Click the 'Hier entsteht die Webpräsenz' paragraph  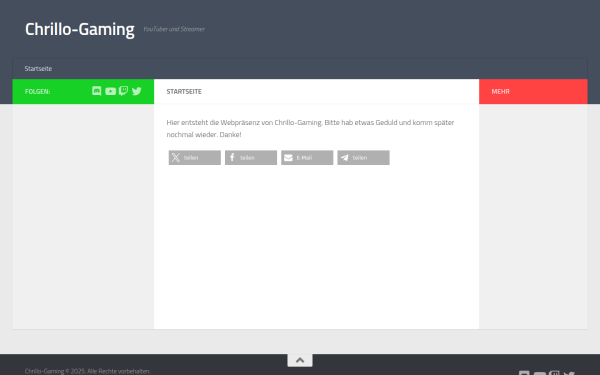click(310, 128)
